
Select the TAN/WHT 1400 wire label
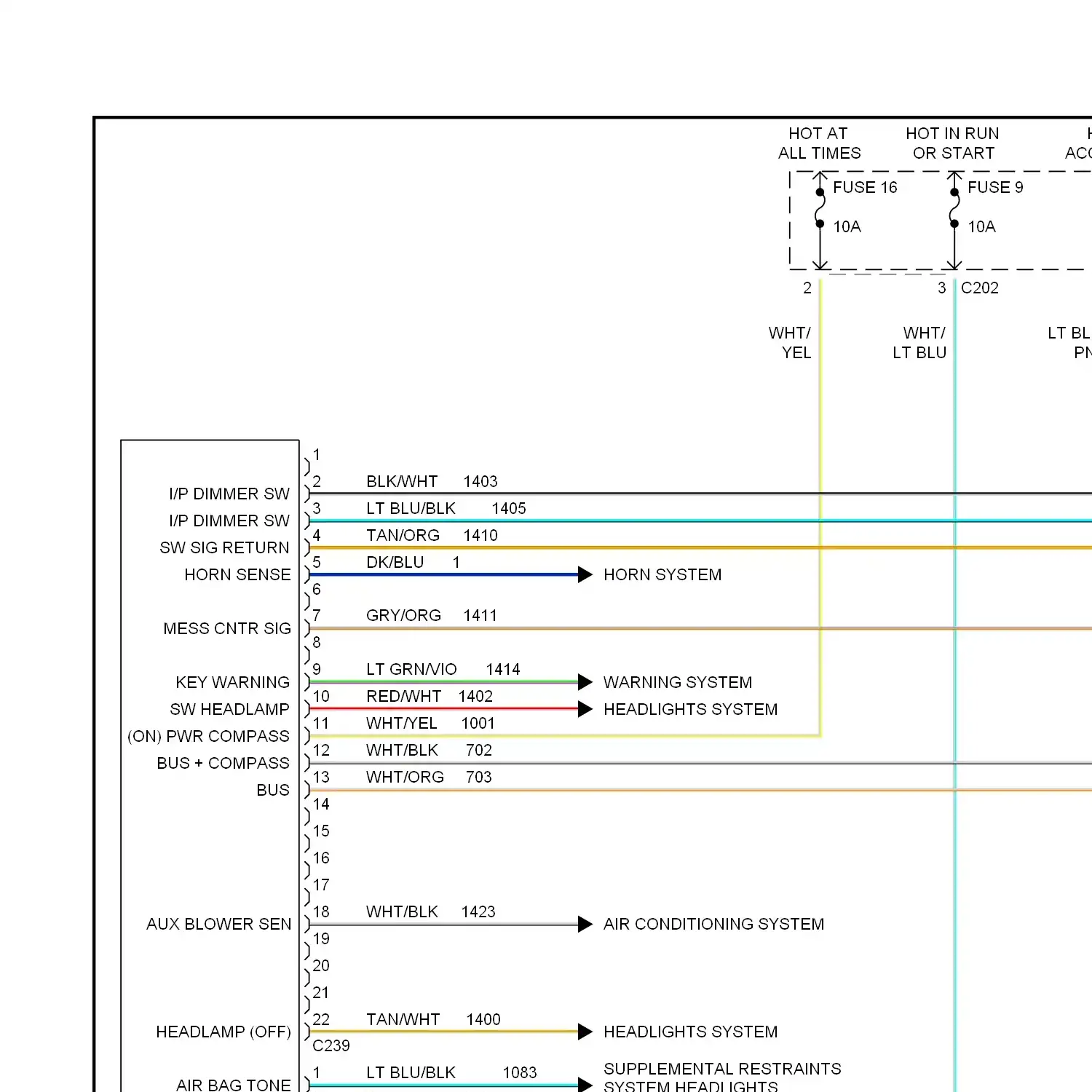click(x=433, y=1020)
